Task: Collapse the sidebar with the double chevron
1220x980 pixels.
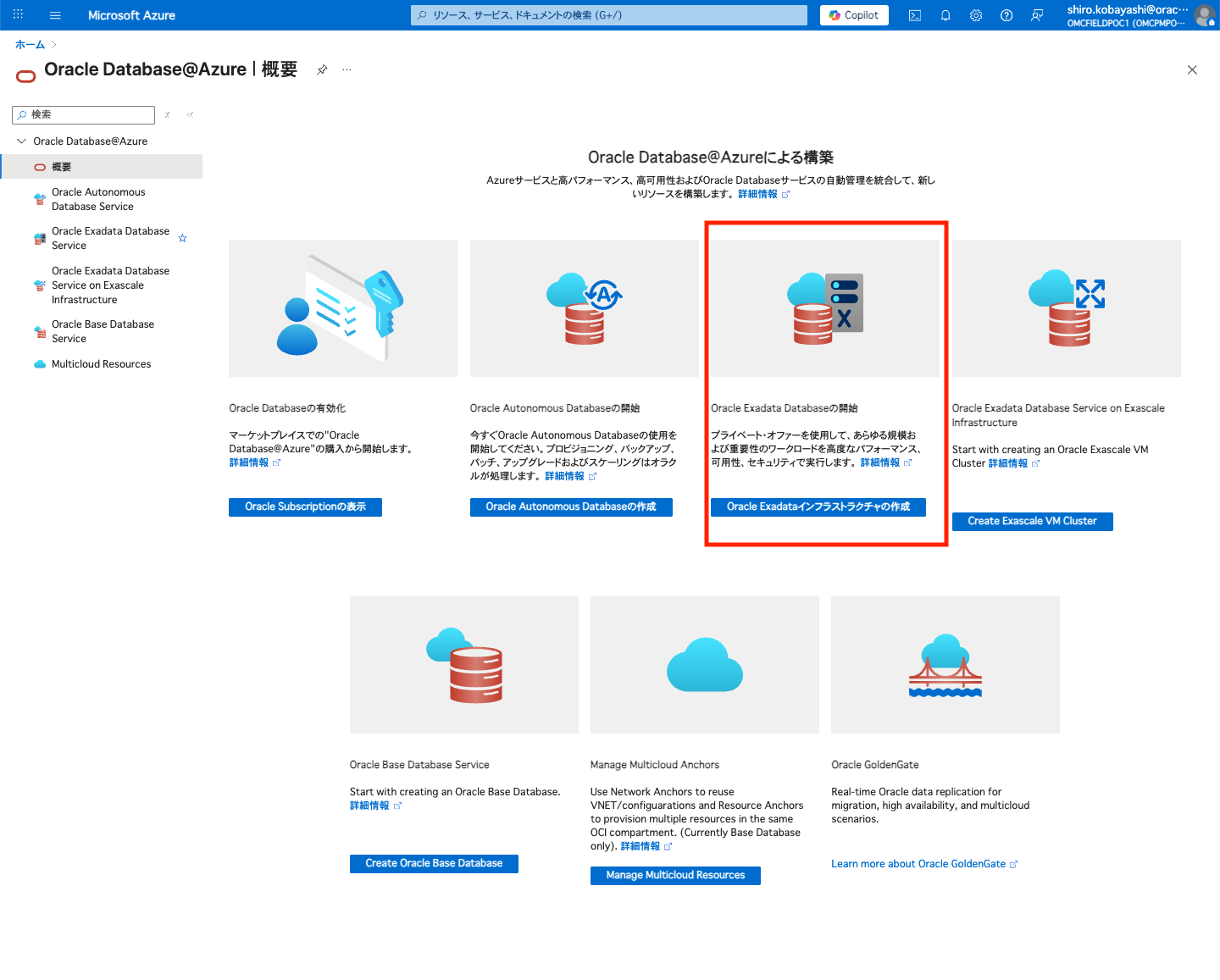Action: pyautogui.click(x=191, y=114)
